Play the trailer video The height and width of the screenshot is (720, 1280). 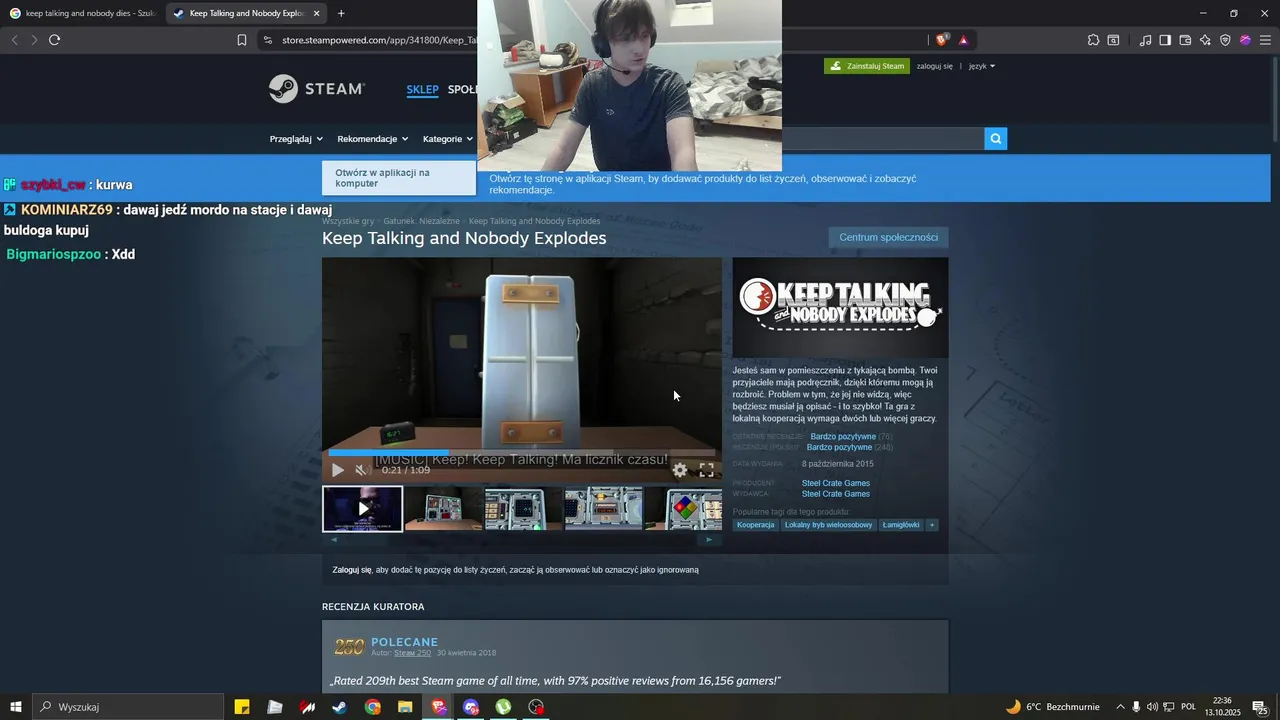[x=338, y=470]
